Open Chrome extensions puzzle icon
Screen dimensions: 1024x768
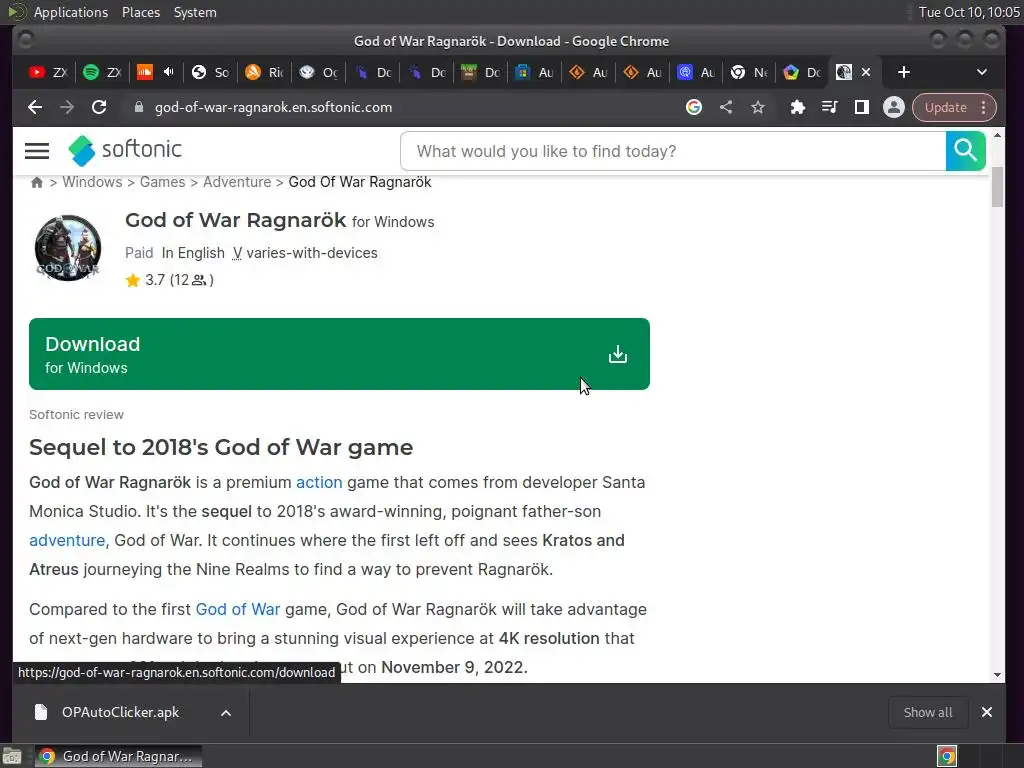(797, 108)
